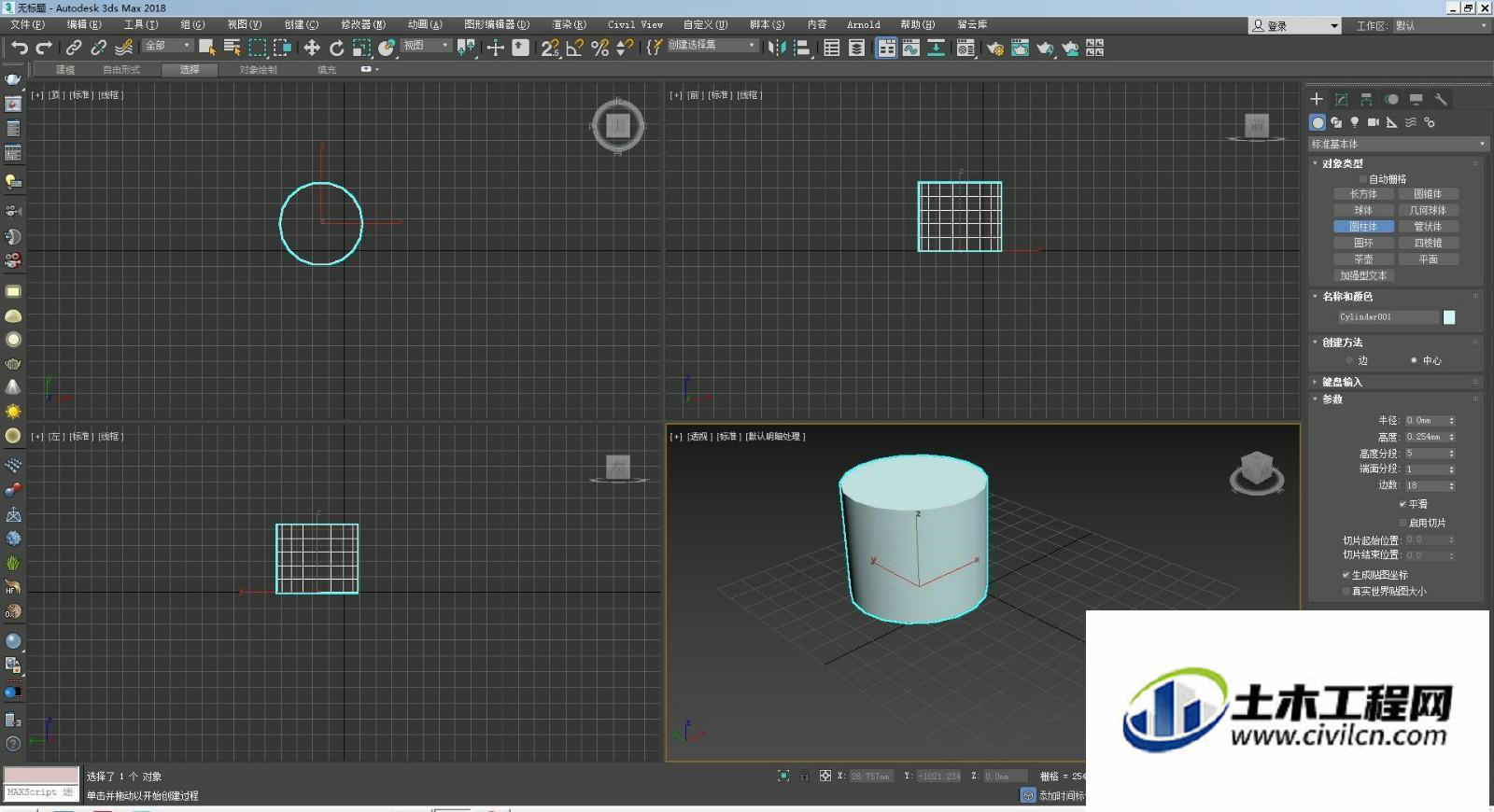Activate the Select and Rotate tool
The image size is (1494, 812).
[x=337, y=48]
